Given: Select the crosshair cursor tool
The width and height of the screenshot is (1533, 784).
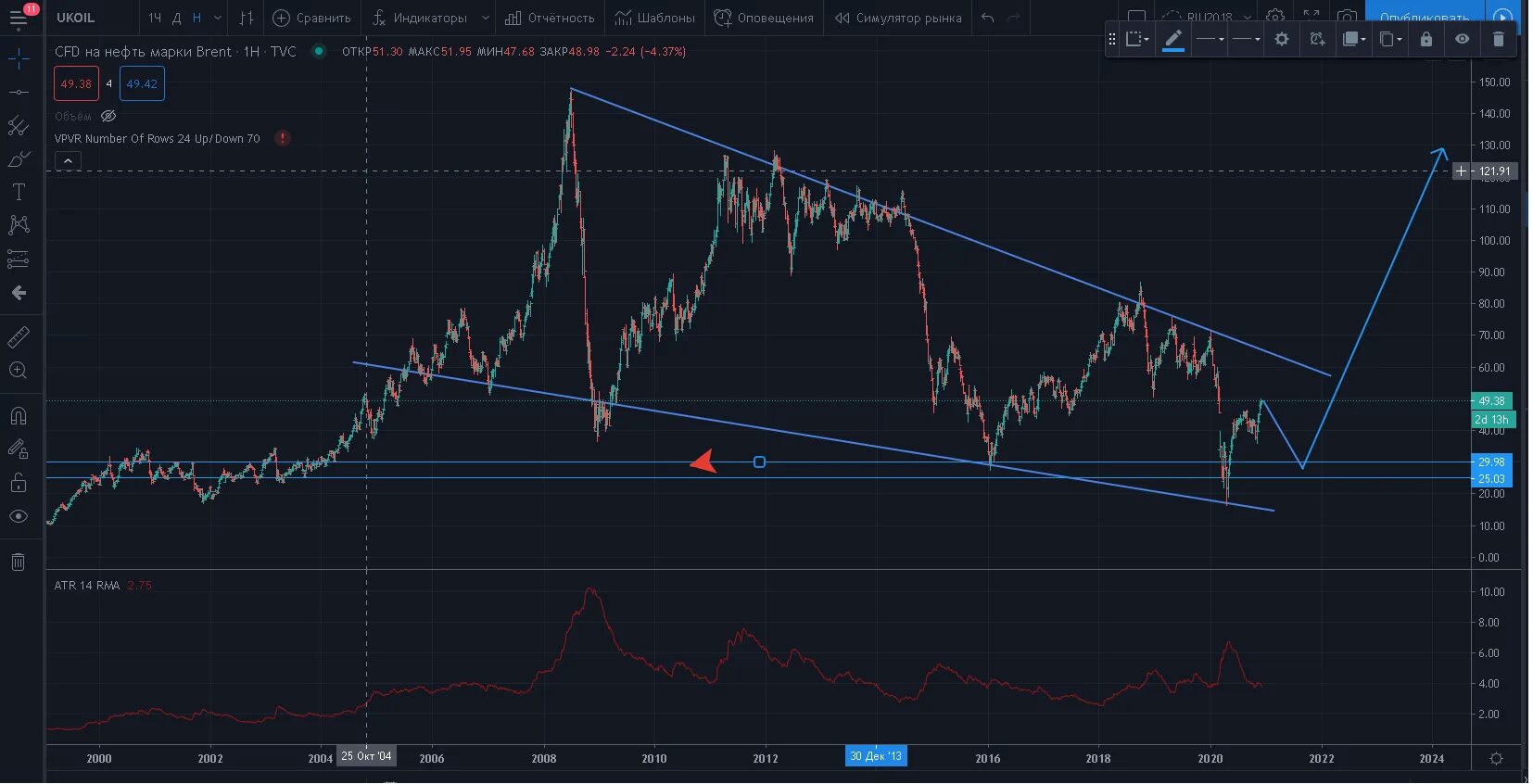Looking at the screenshot, I should pos(19,59).
